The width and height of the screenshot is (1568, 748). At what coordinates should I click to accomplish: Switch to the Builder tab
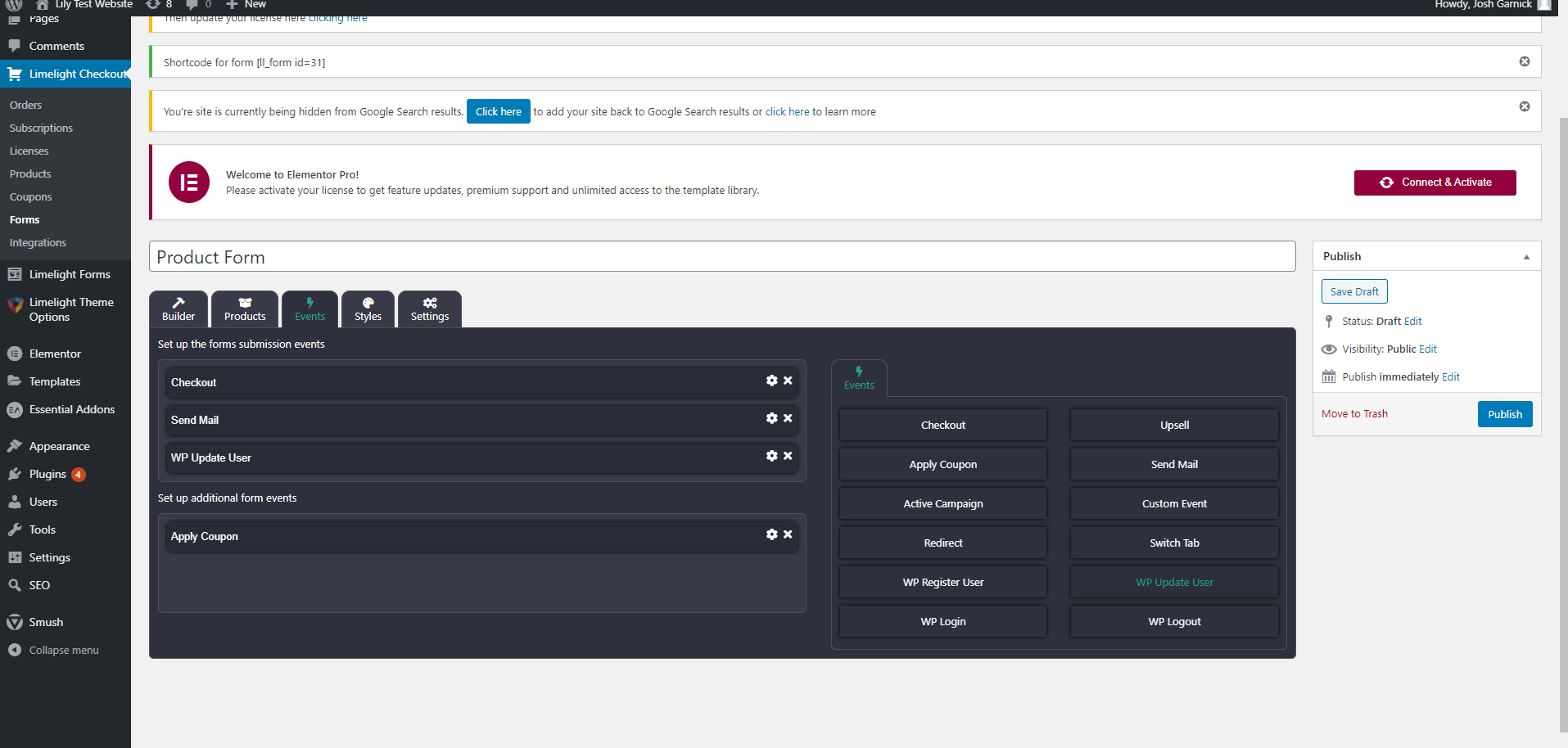[178, 309]
